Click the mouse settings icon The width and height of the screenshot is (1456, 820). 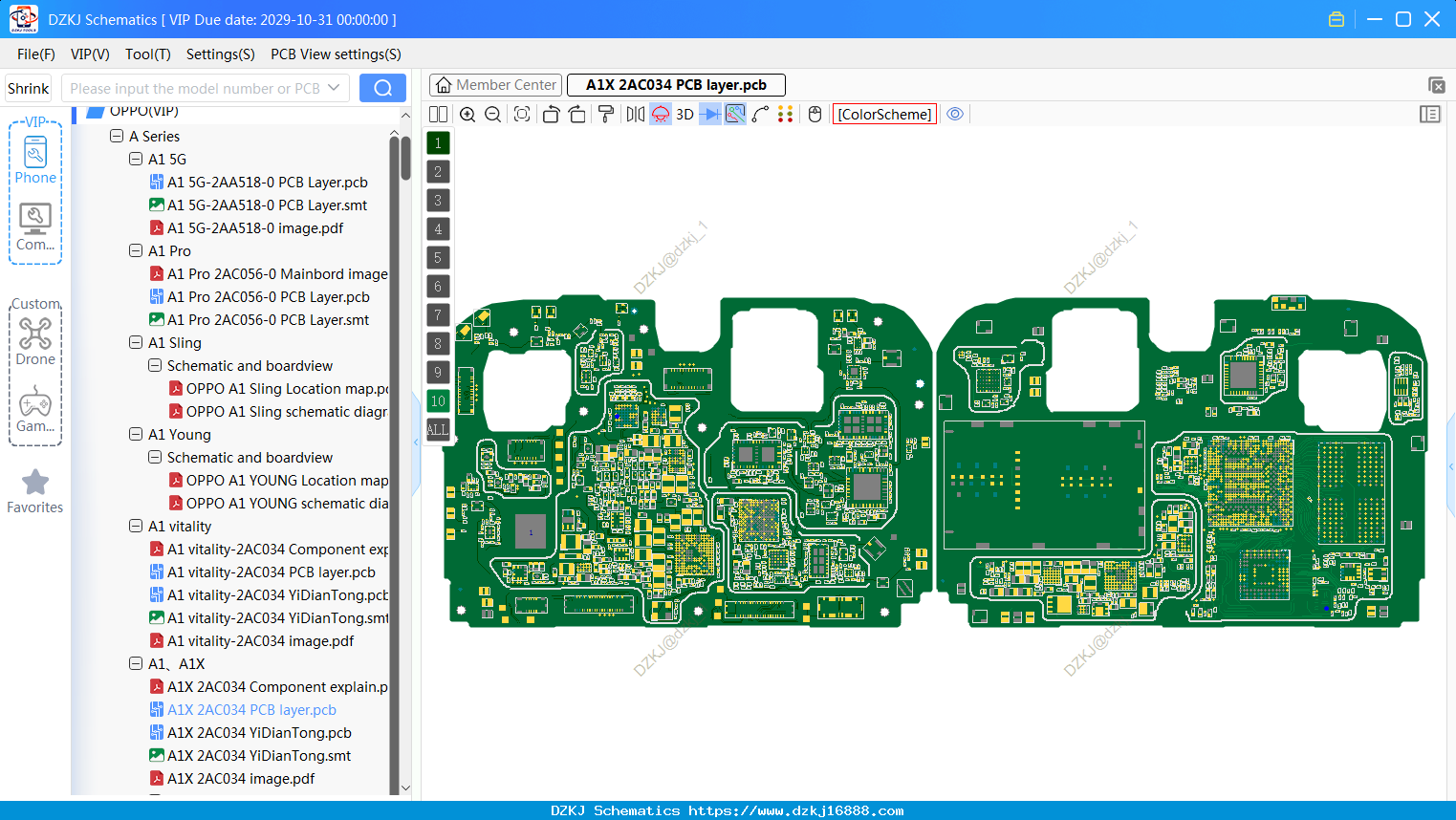click(x=815, y=114)
